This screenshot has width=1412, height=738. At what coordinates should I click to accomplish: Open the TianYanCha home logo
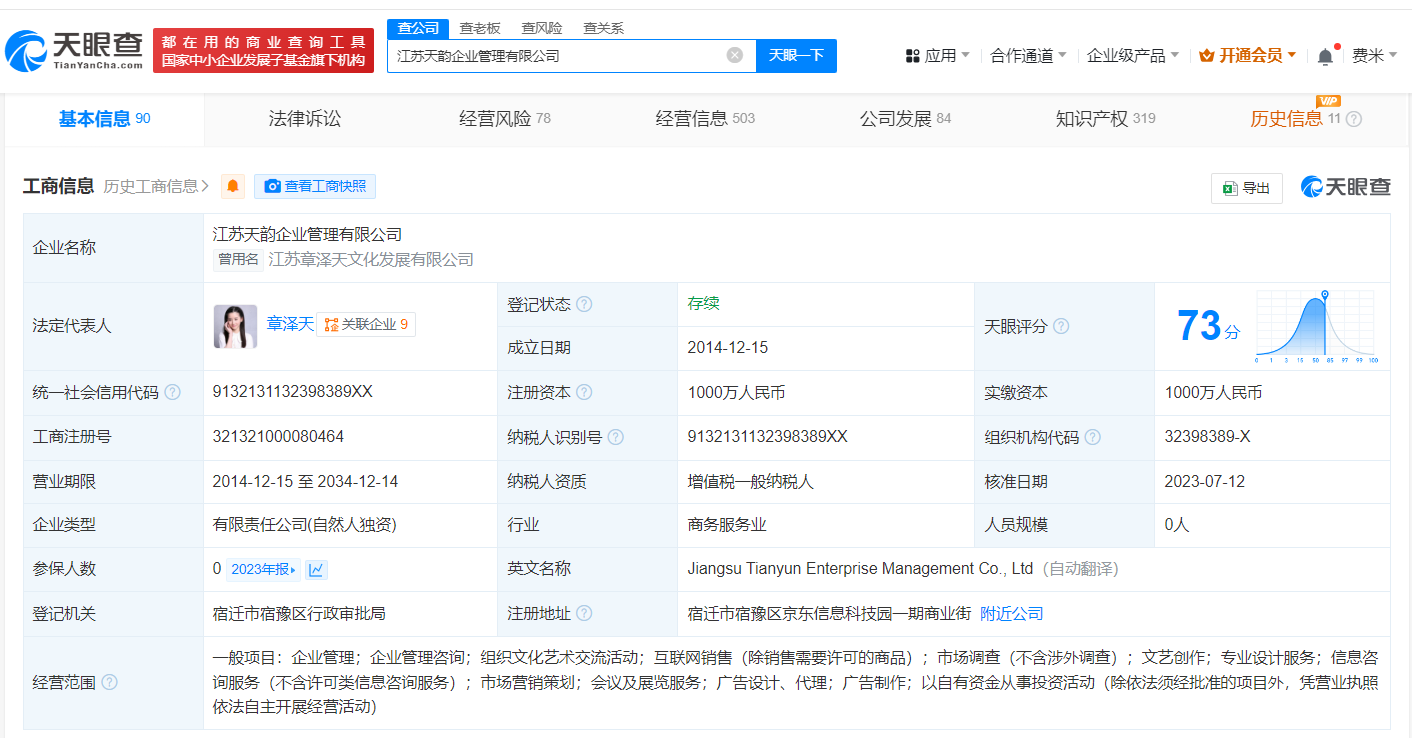coord(75,50)
